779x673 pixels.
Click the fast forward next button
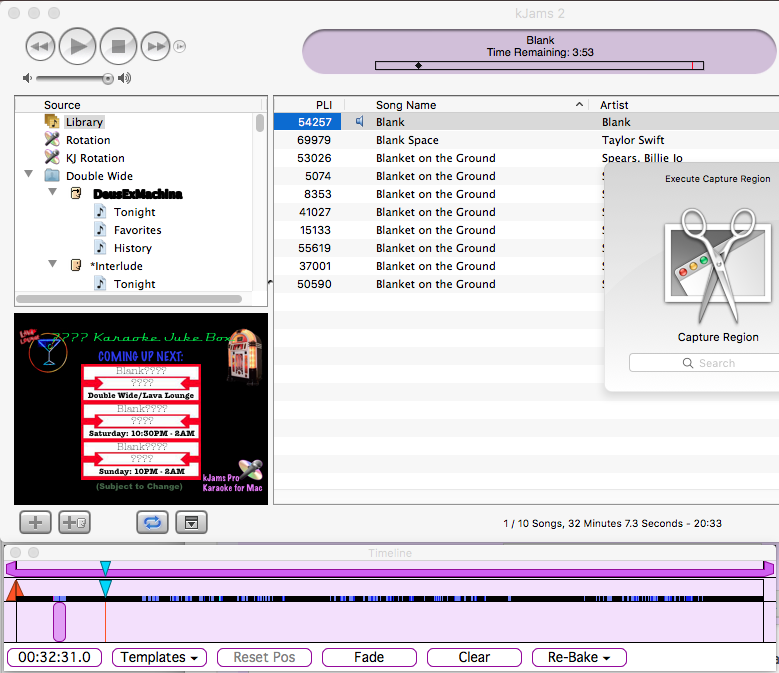[155, 46]
